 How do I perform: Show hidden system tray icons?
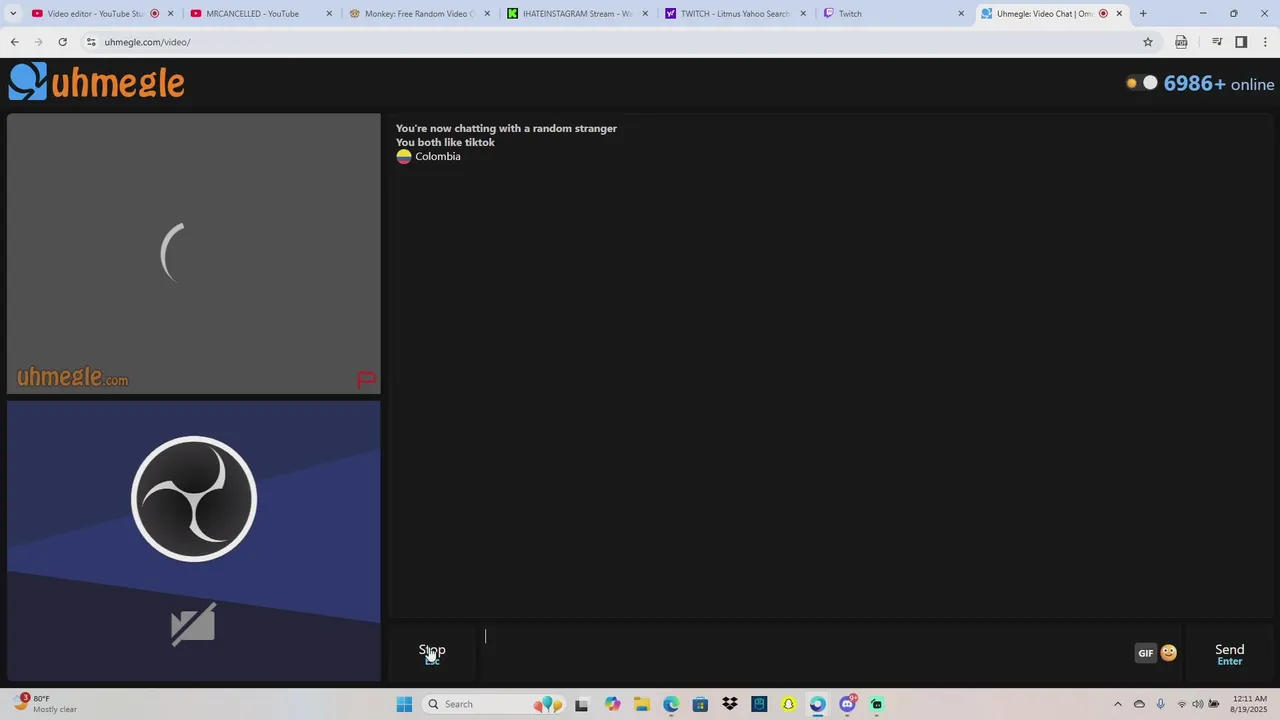[x=1118, y=704]
